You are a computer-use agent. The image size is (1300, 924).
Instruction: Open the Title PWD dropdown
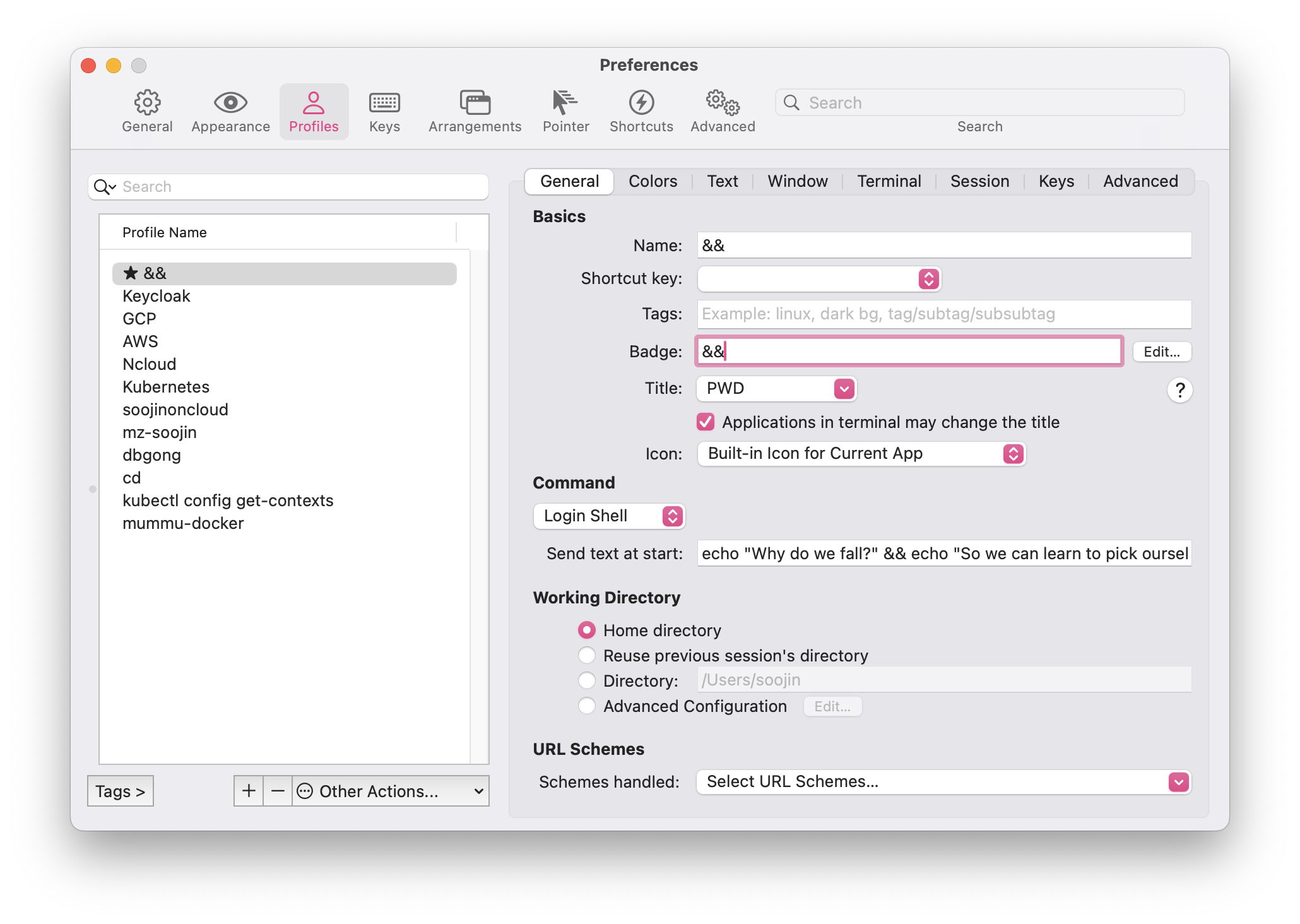pos(776,388)
